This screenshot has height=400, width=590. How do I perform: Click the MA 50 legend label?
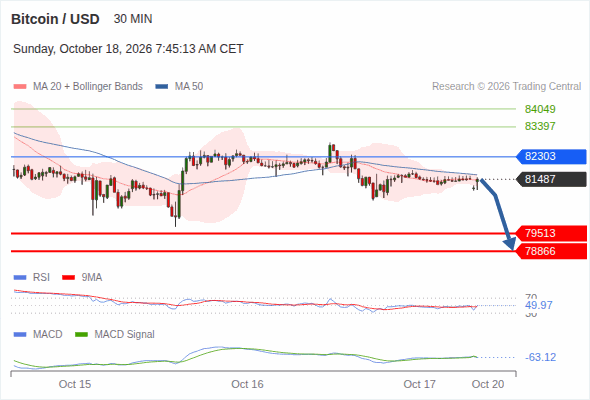(x=189, y=87)
